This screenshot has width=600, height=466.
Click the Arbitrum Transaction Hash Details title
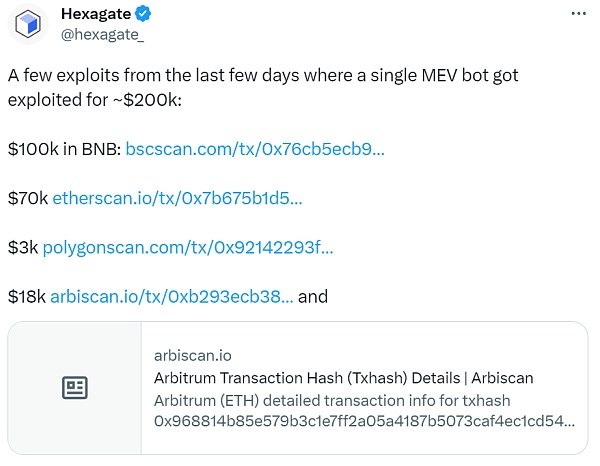click(343, 378)
